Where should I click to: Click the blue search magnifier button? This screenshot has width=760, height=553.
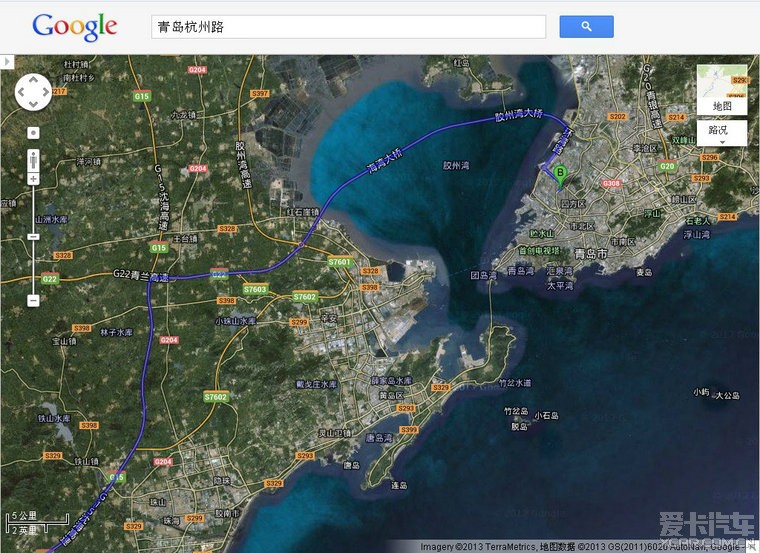coord(586,27)
